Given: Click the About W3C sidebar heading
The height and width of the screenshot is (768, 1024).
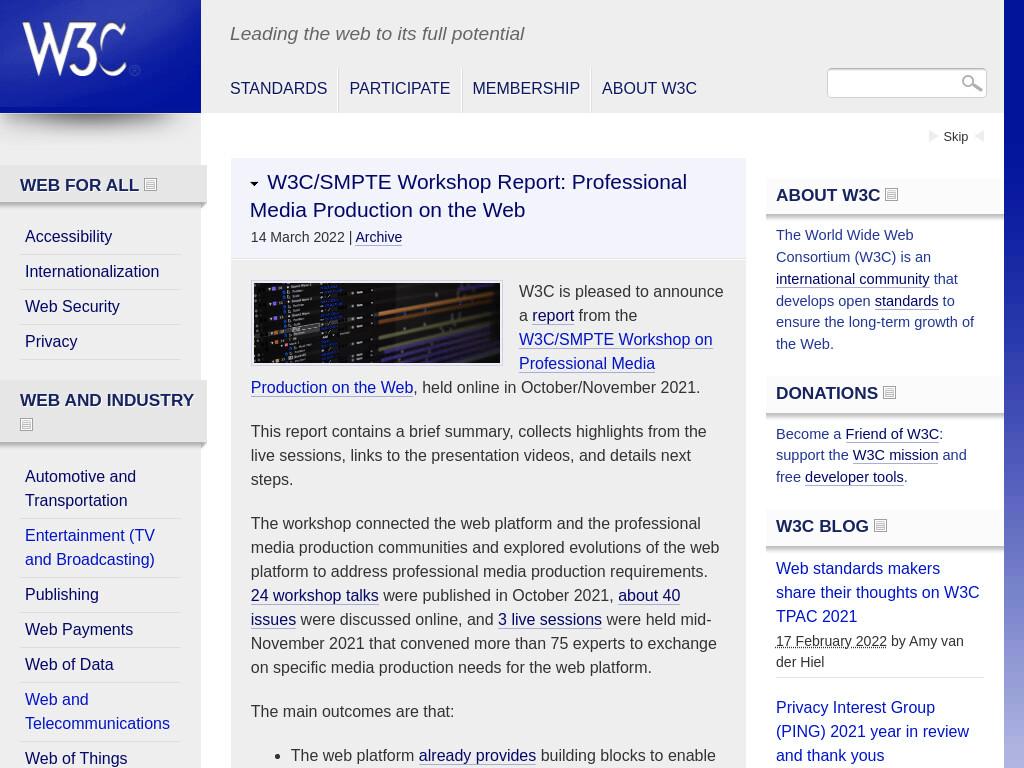Looking at the screenshot, I should point(828,195).
